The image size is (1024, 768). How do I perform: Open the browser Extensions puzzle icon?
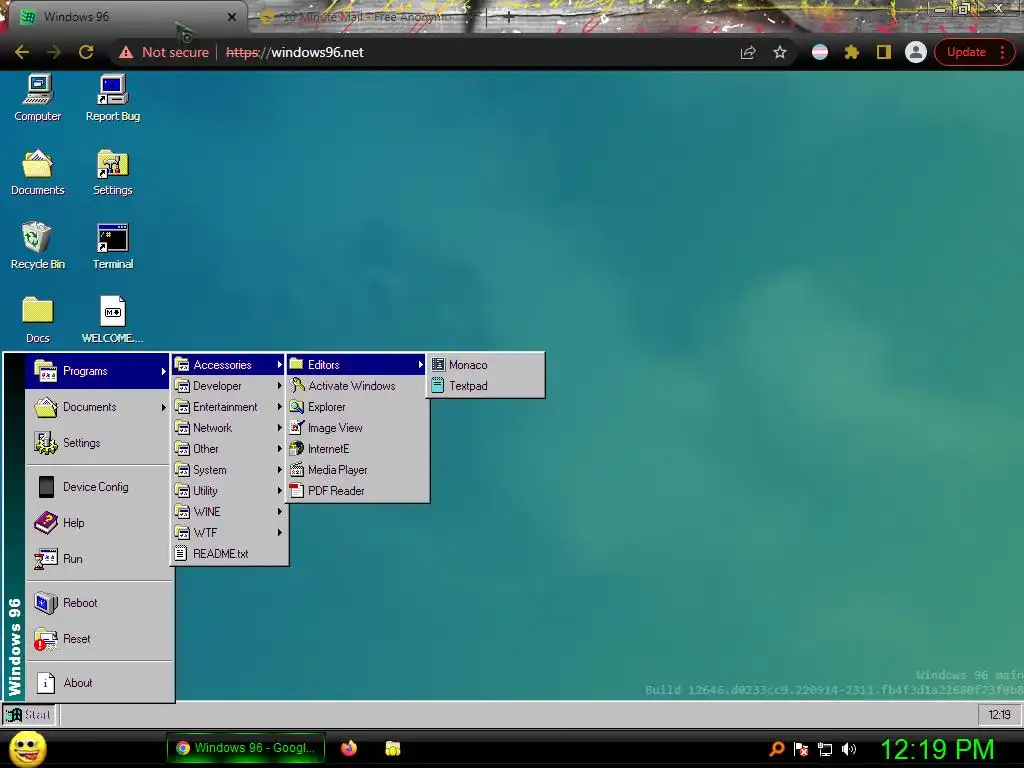(x=852, y=52)
